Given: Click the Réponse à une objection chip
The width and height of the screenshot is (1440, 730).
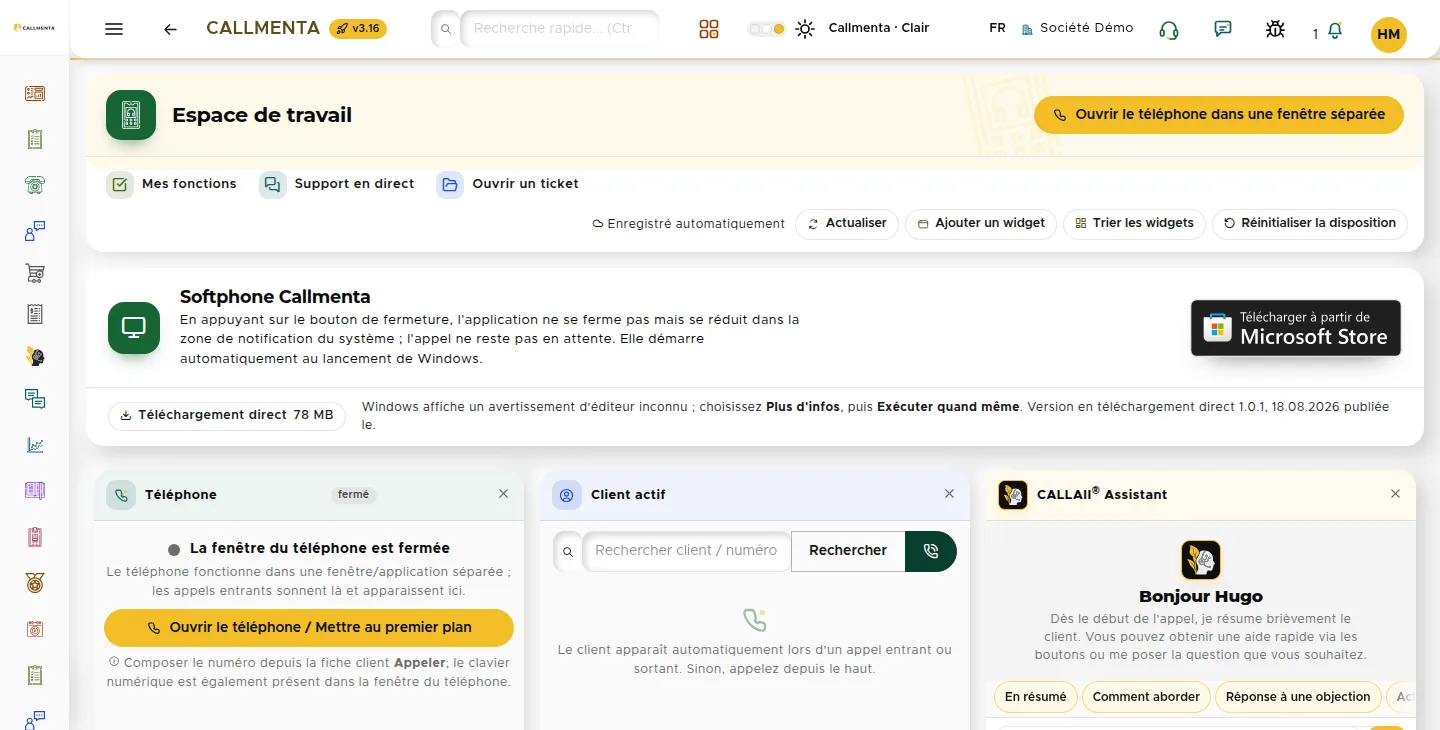Looking at the screenshot, I should pos(1298,697).
